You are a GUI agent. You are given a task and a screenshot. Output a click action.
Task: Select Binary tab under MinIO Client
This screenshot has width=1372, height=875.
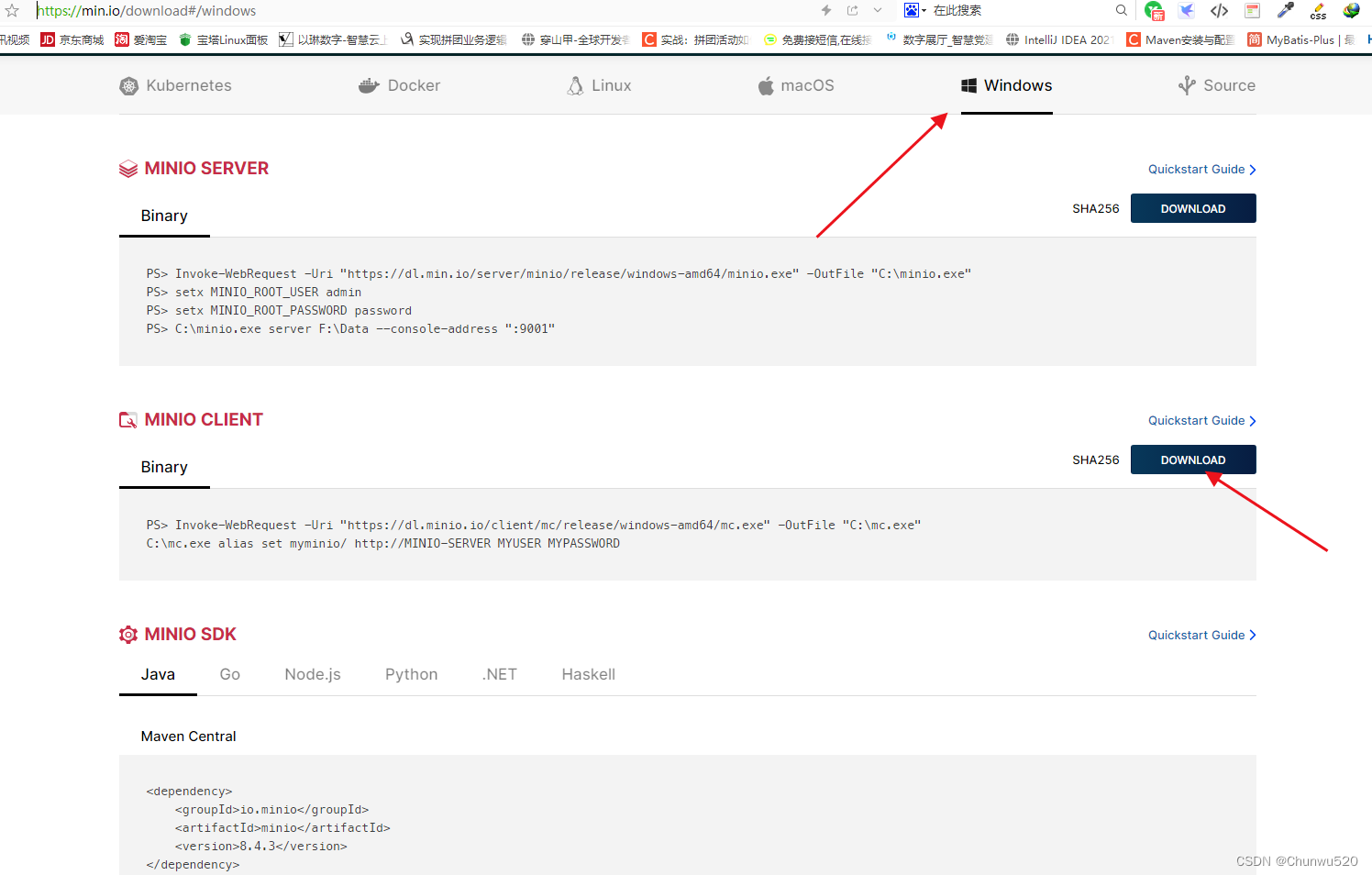[x=164, y=467]
